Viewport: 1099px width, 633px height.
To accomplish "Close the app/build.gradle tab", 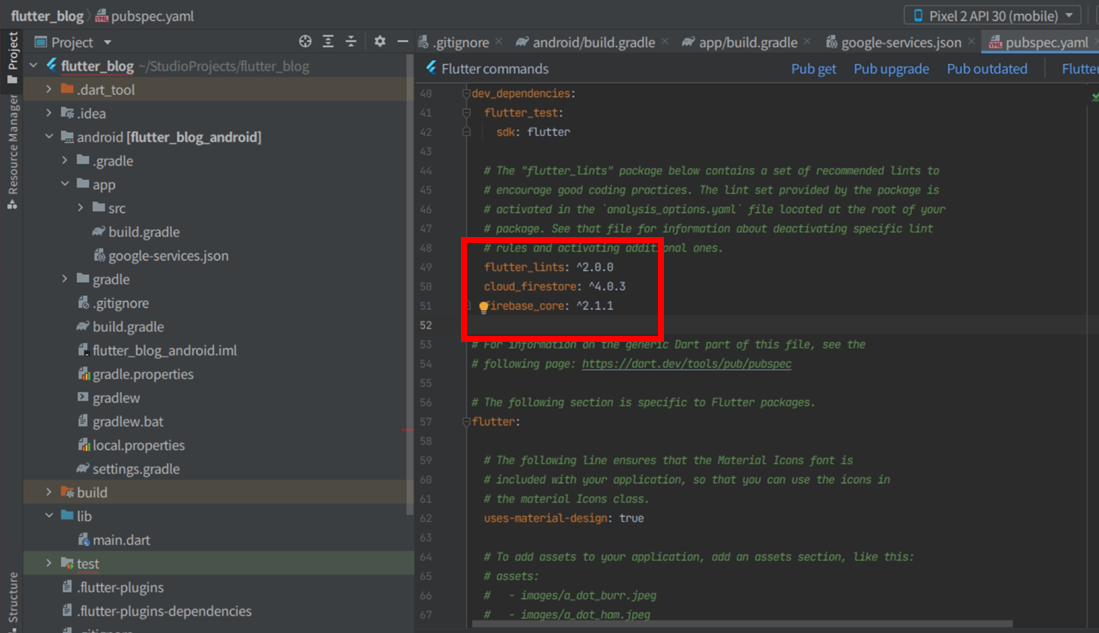I will click(807, 42).
